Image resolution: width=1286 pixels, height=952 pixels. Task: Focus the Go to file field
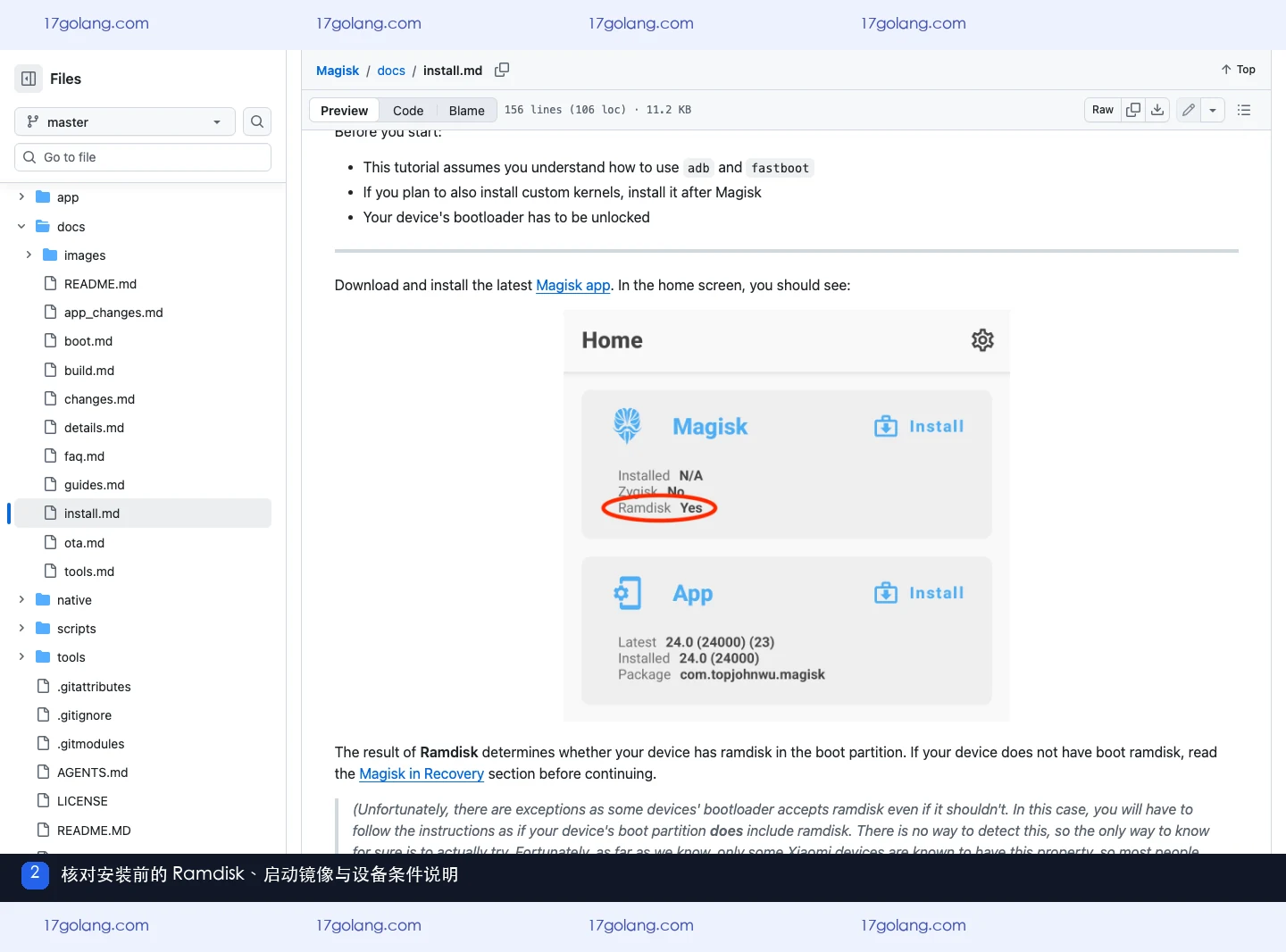143,157
